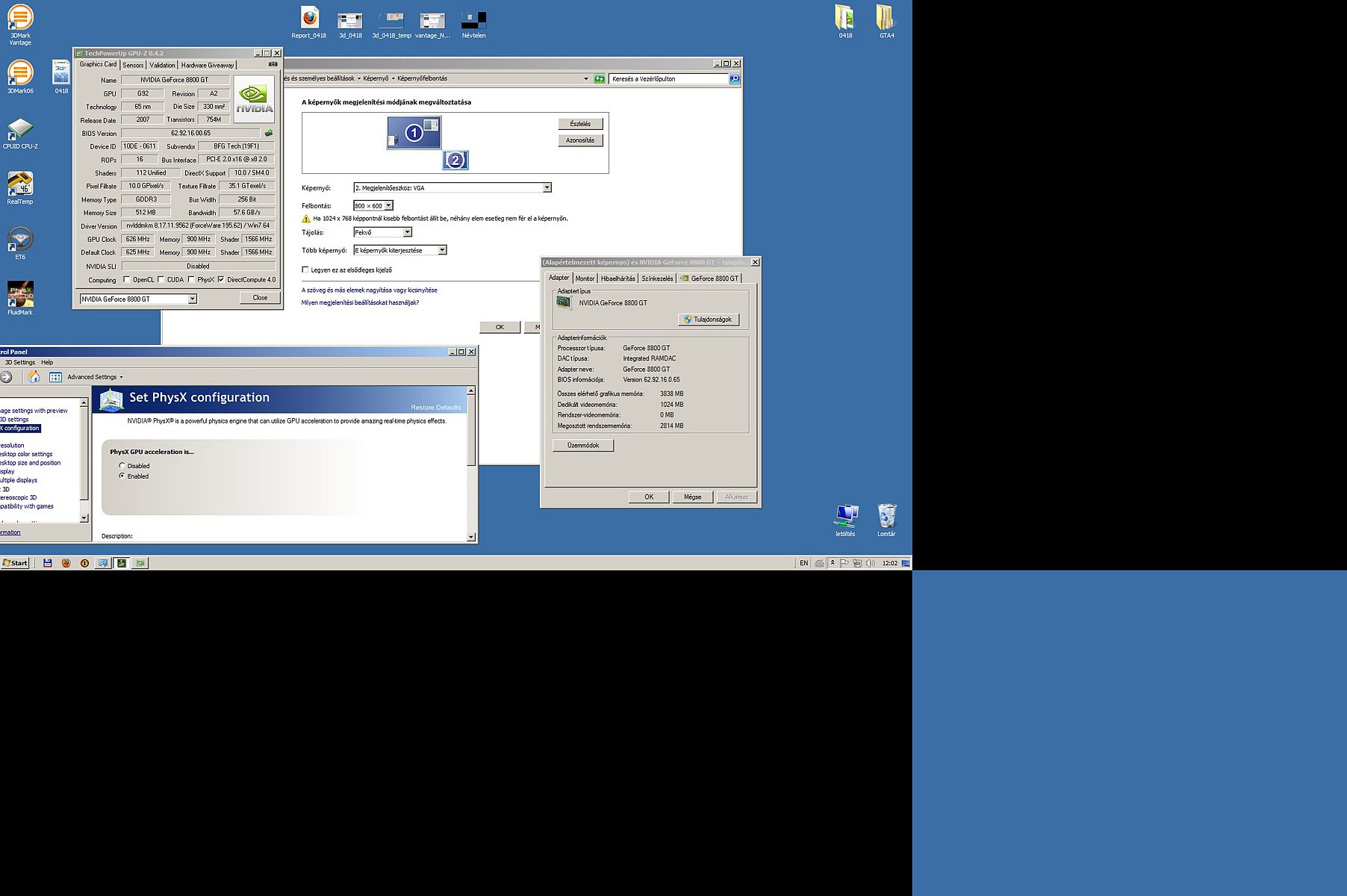Click the green refresh icon in address bar

coord(600,78)
